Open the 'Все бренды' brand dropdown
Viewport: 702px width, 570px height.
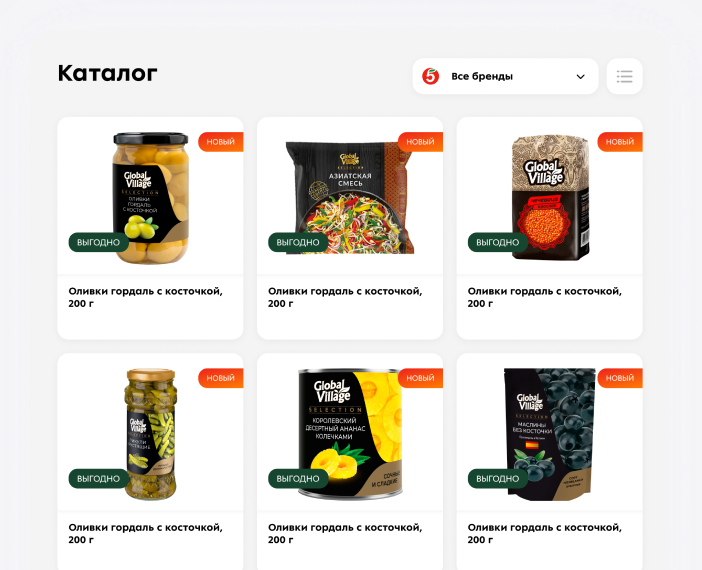click(x=505, y=76)
